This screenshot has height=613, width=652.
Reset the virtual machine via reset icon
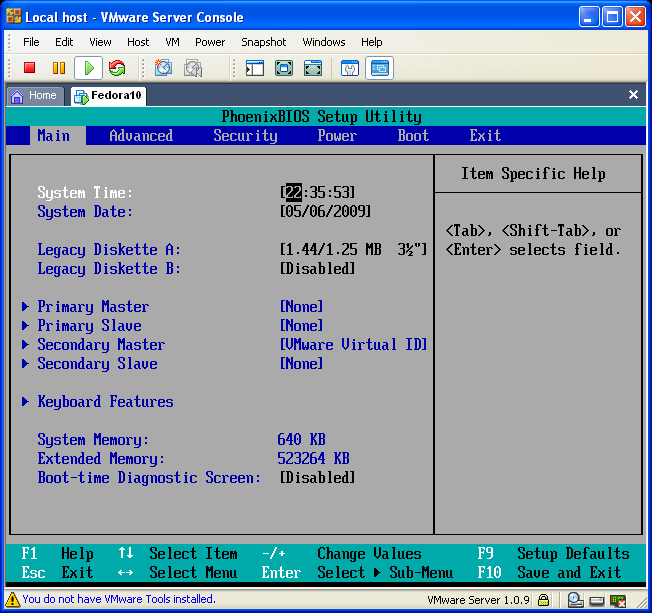pos(117,68)
